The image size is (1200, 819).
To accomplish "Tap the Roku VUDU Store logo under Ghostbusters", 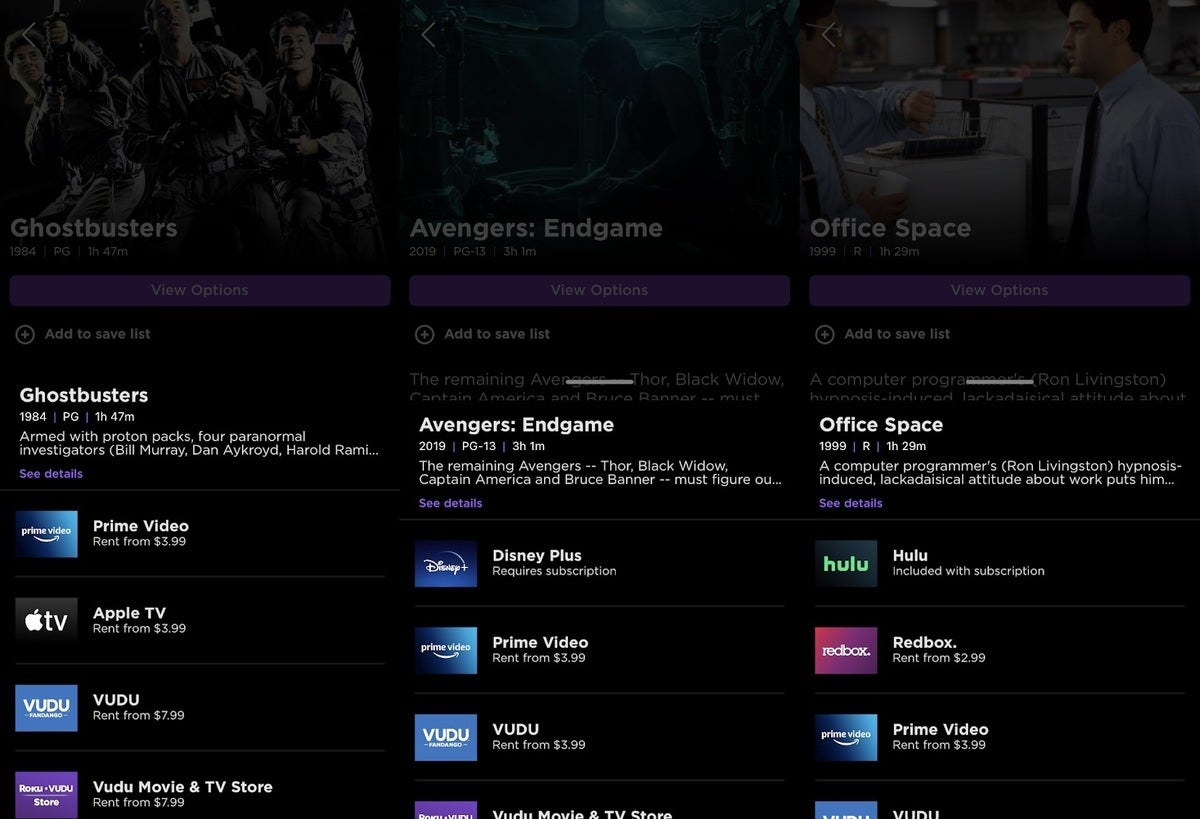I will (x=46, y=795).
